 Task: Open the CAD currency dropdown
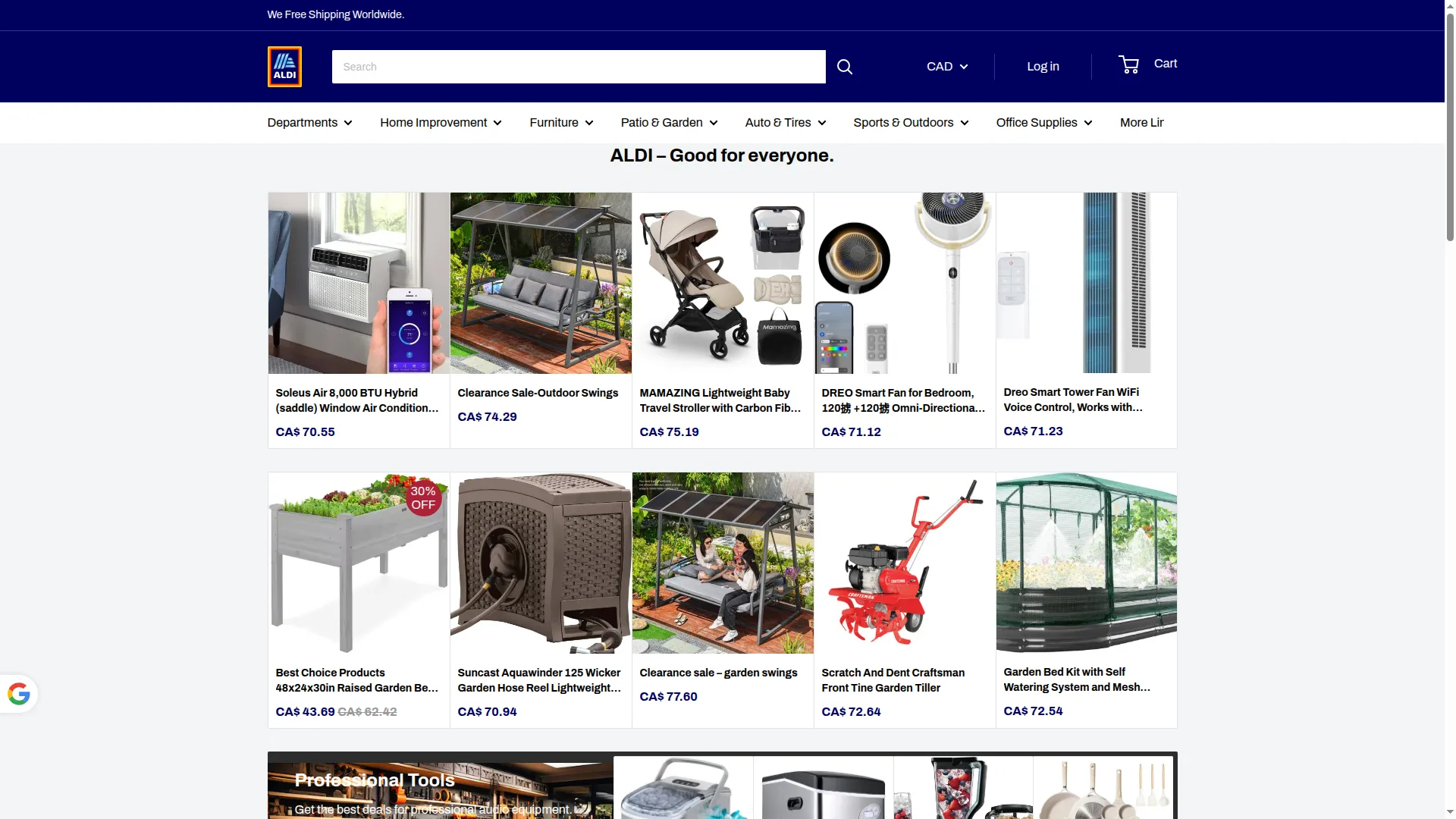[x=947, y=67]
